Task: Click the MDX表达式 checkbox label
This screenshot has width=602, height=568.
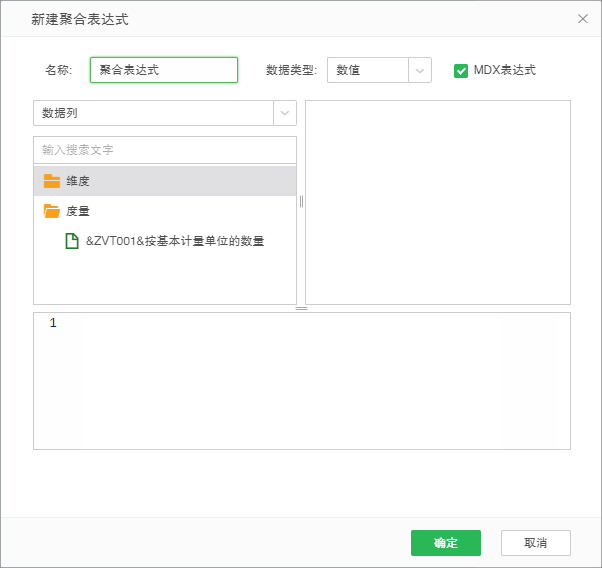Action: [x=505, y=70]
